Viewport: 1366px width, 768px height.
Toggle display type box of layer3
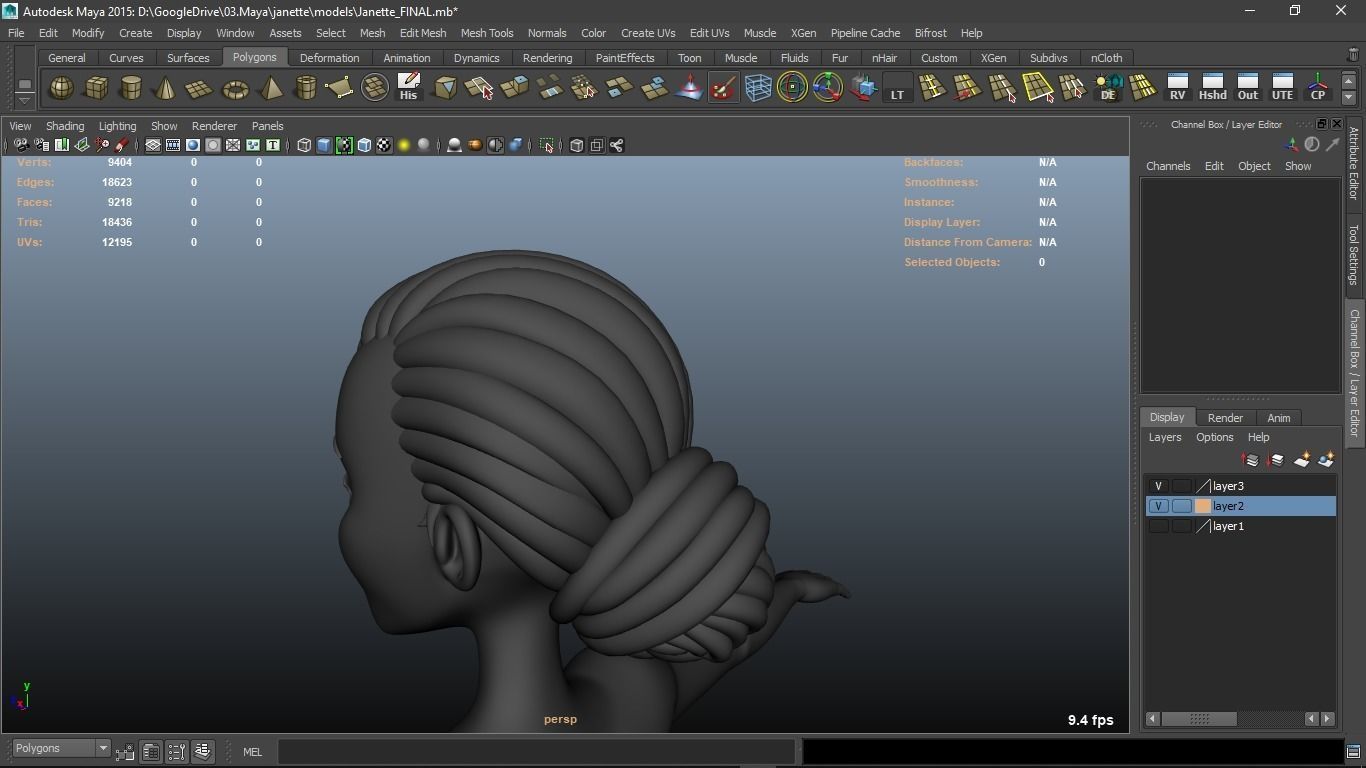coord(1181,486)
